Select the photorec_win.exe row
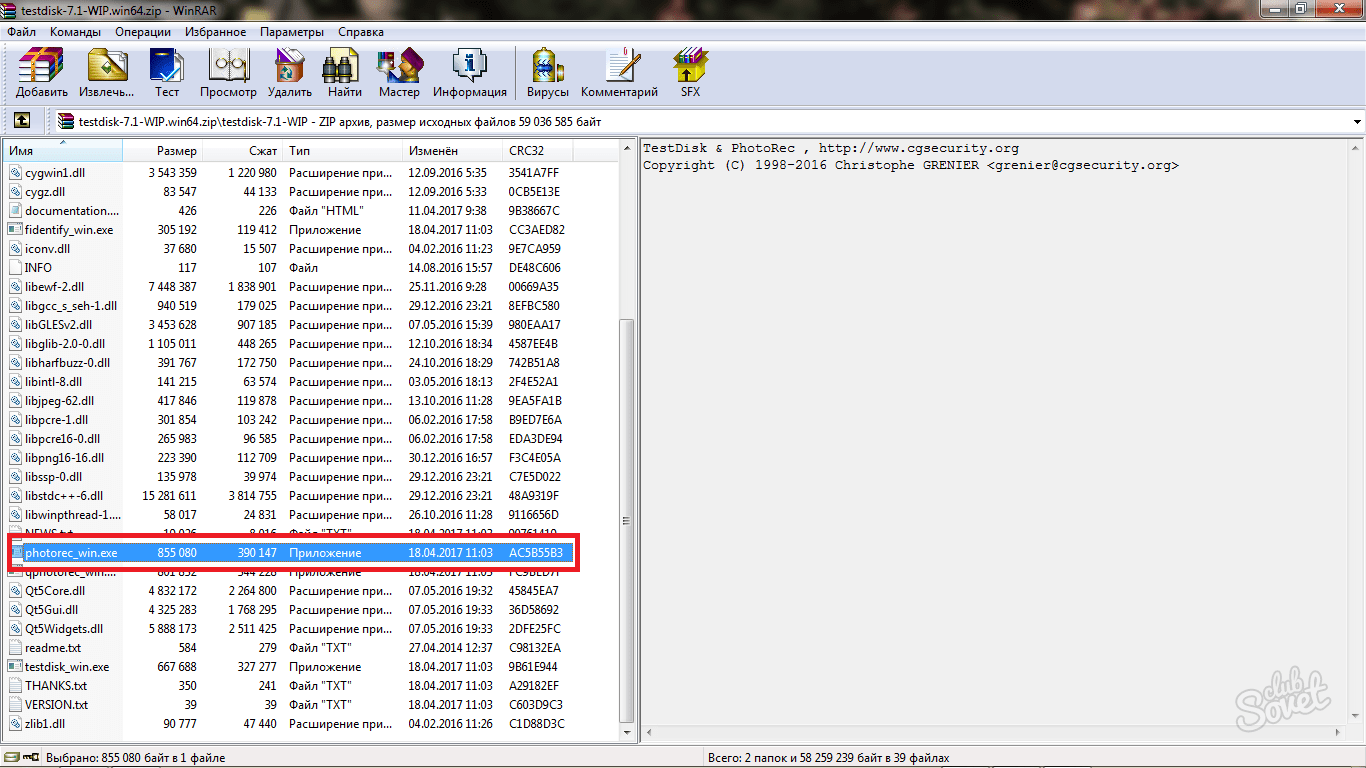Screen dimensions: 1366x768 [290, 552]
